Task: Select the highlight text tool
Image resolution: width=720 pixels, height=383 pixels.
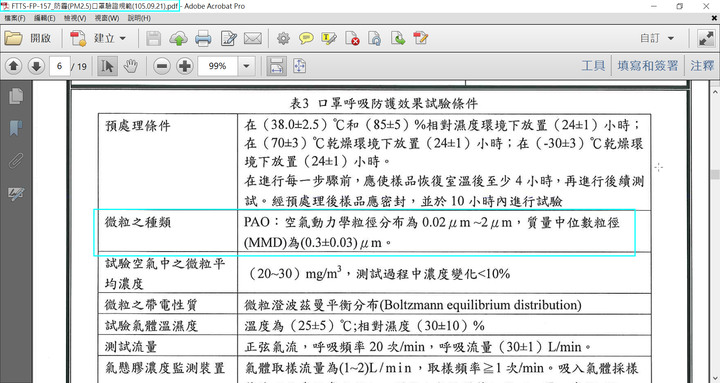Action: point(329,38)
